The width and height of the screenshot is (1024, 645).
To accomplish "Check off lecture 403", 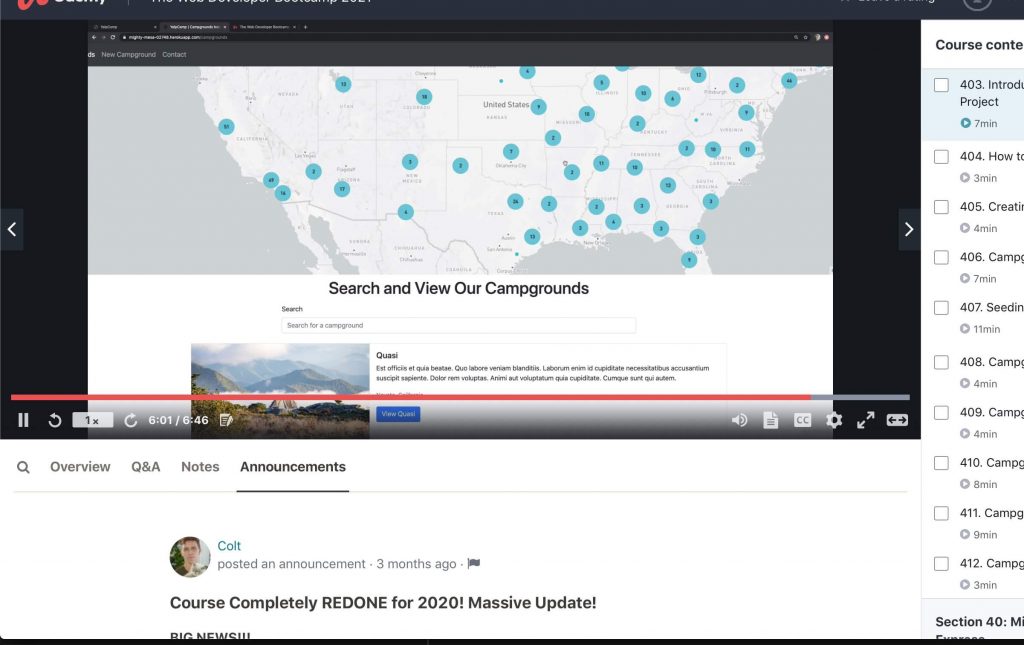I will pos(941,85).
